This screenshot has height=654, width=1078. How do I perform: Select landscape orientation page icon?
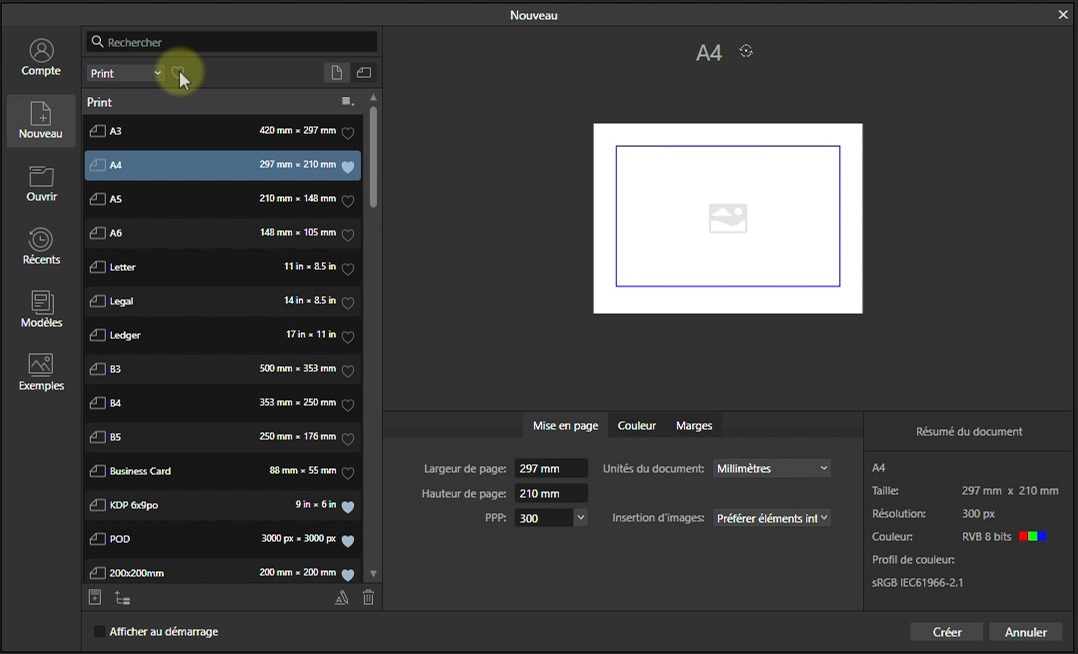[x=364, y=73]
